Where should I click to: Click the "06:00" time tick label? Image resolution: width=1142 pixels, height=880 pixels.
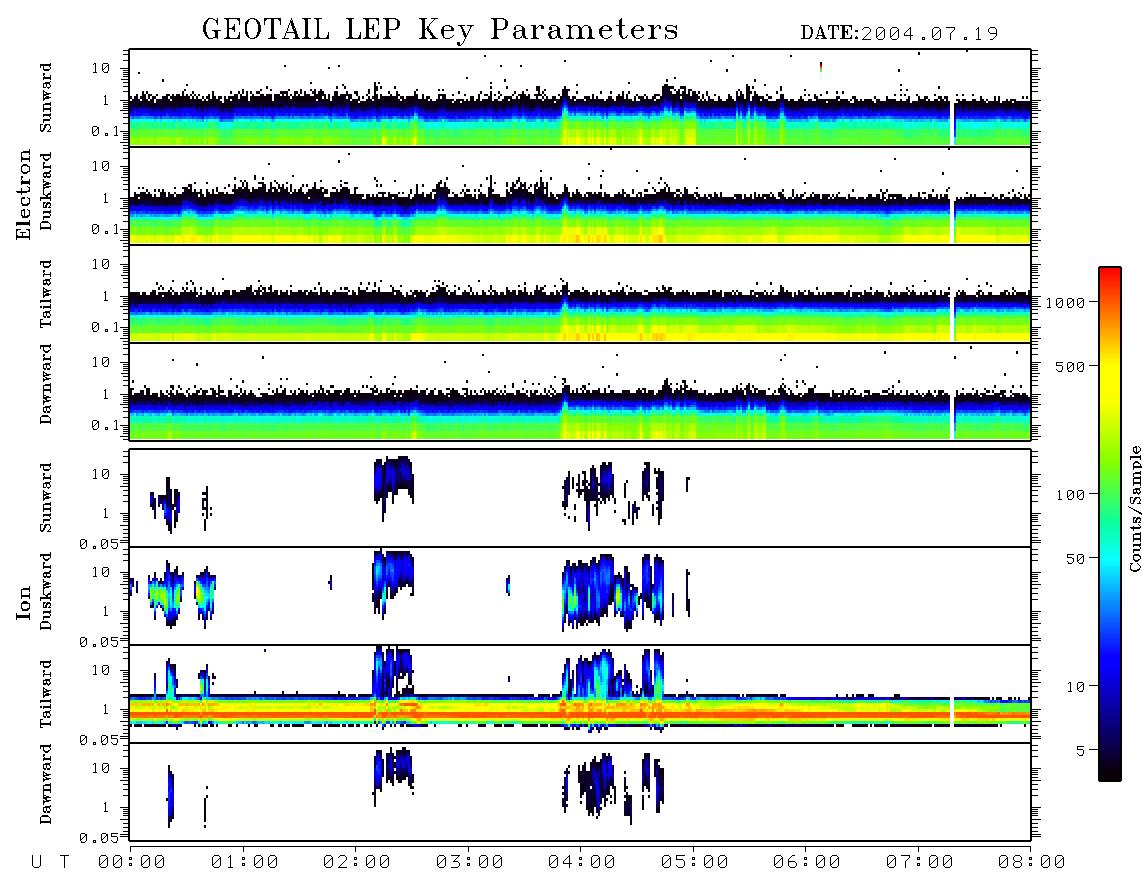[806, 863]
